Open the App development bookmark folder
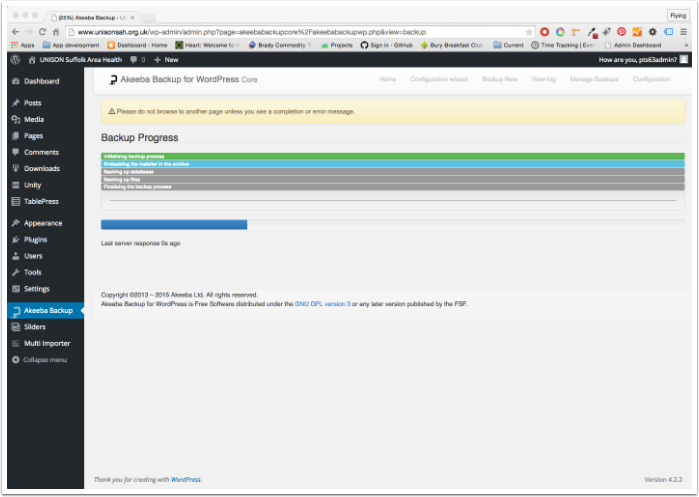Image resolution: width=699 pixels, height=497 pixels. (71, 45)
